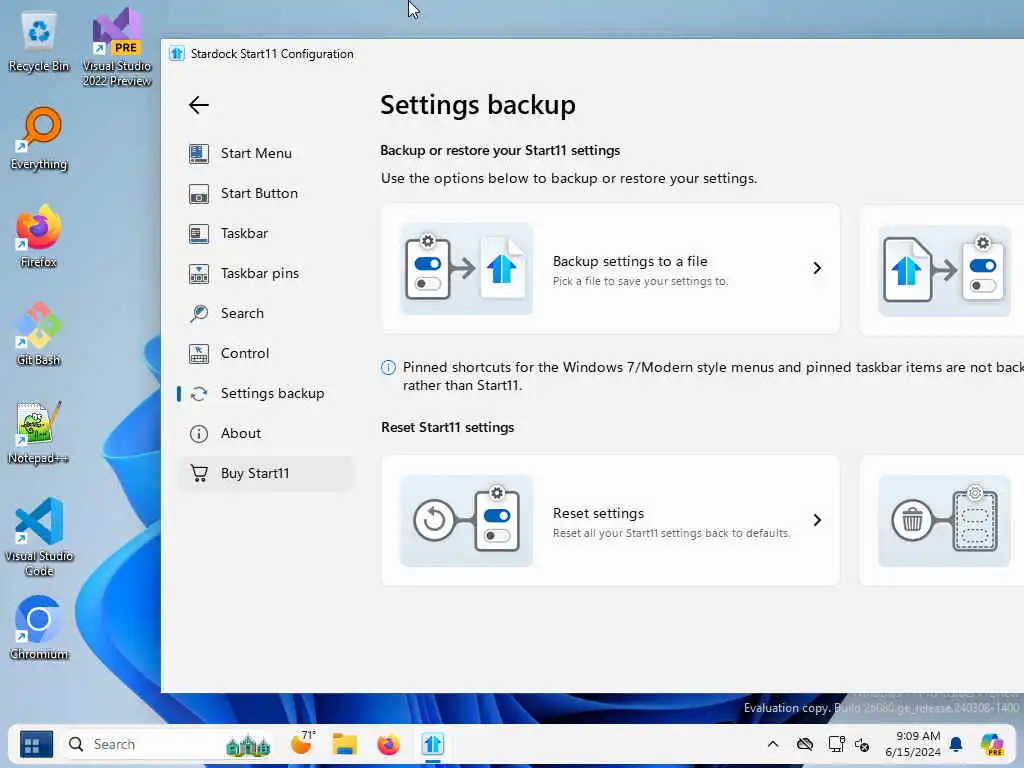This screenshot has width=1024, height=768.
Task: Expand Reset settings chevron arrow
Action: coord(817,520)
